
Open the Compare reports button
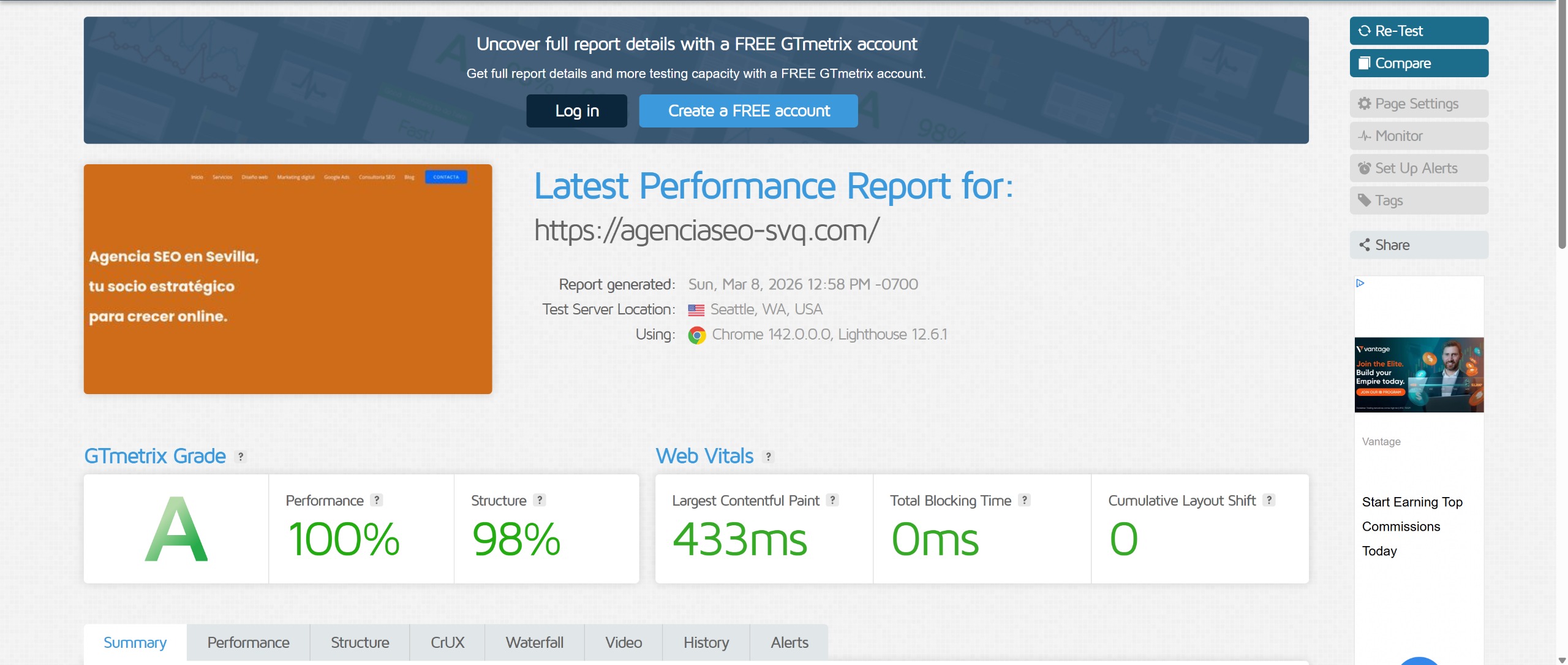1419,63
